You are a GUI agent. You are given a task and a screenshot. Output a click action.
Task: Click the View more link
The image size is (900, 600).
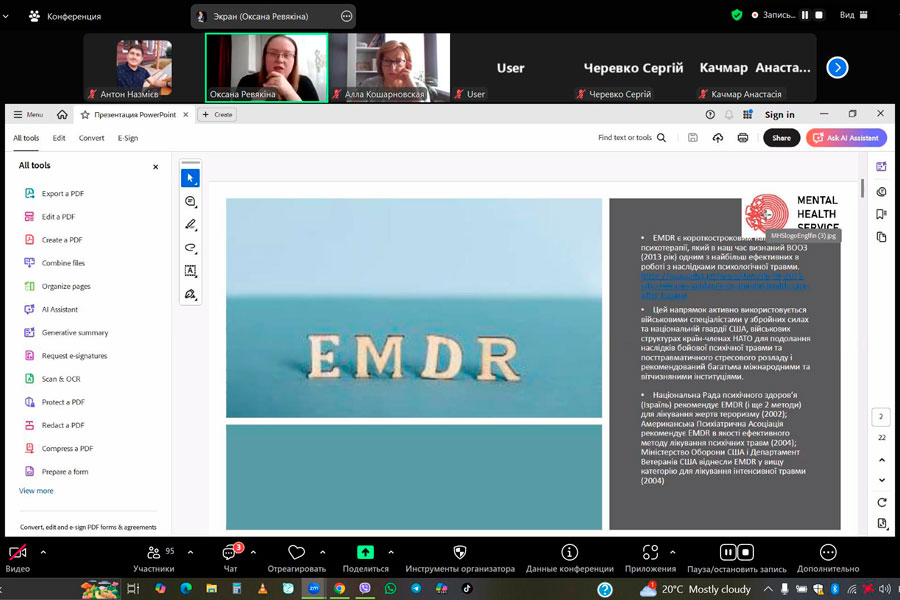[36, 491]
